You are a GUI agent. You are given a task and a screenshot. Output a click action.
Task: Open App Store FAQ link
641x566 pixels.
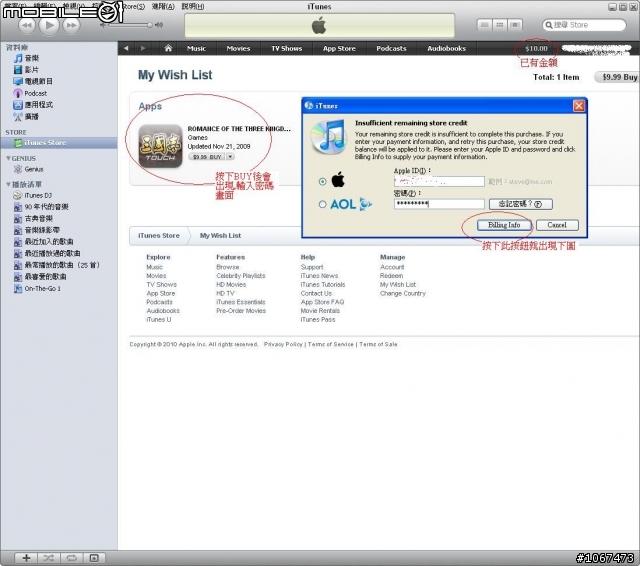323,302
